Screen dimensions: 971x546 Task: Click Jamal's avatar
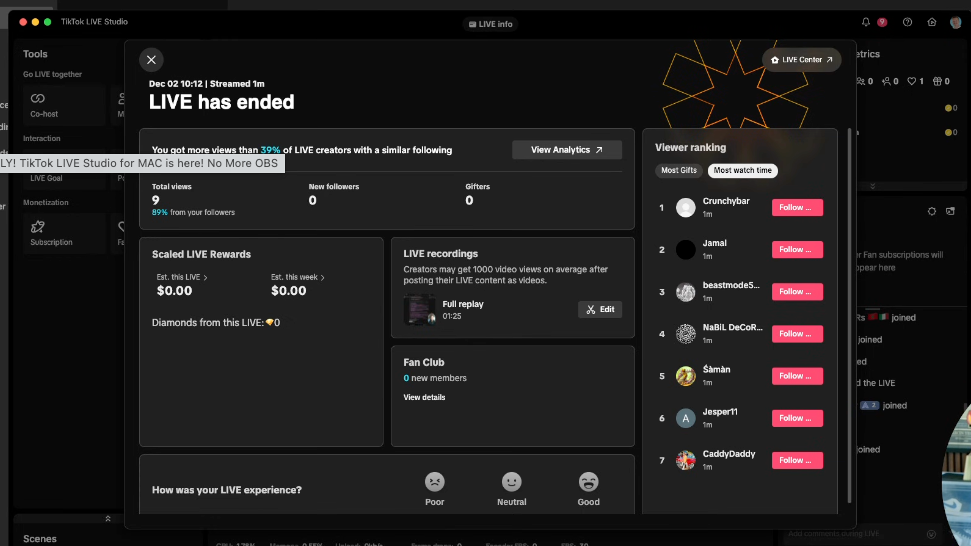tap(686, 249)
